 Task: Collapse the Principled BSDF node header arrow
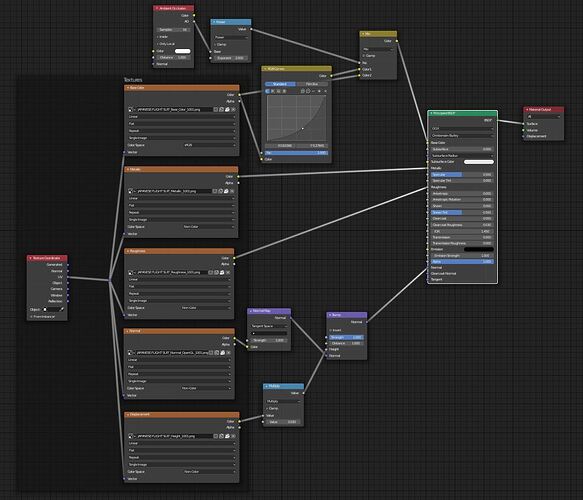tap(431, 113)
